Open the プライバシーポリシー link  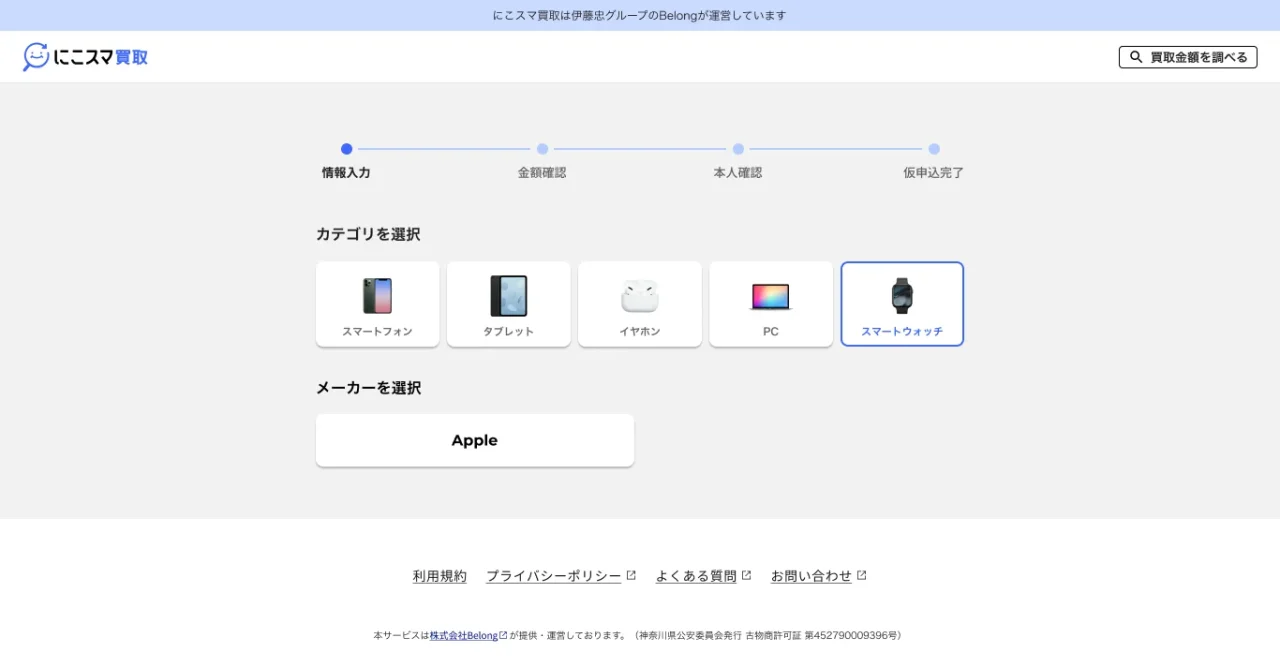(x=554, y=576)
